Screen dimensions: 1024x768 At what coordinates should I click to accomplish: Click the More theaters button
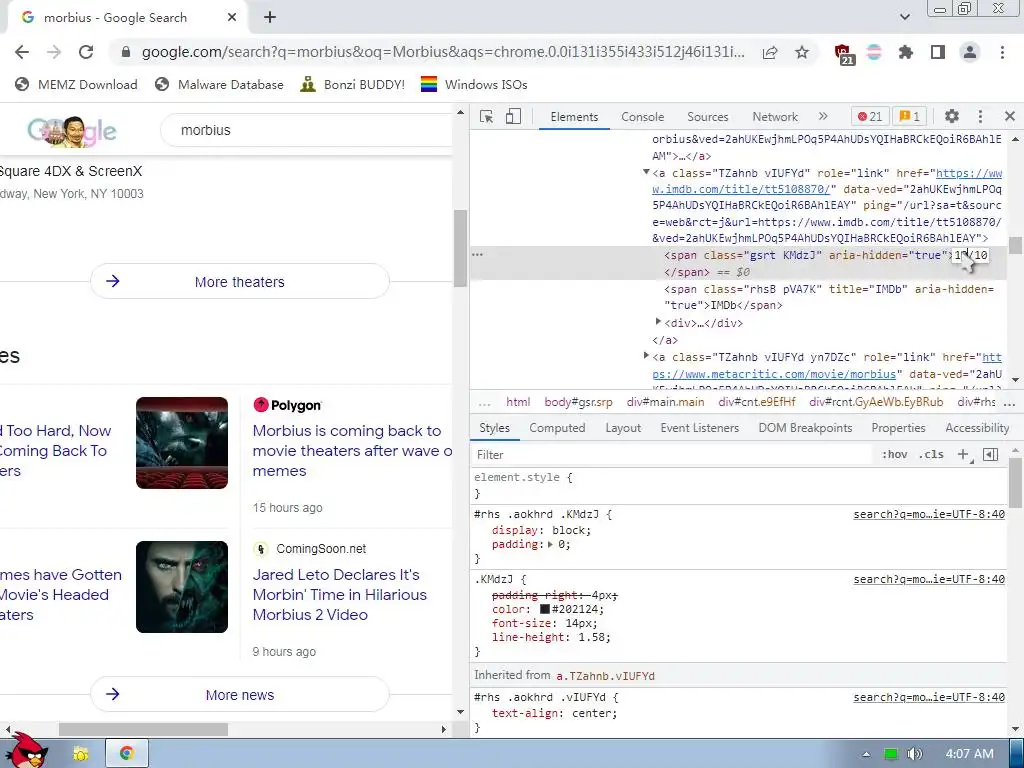click(240, 281)
